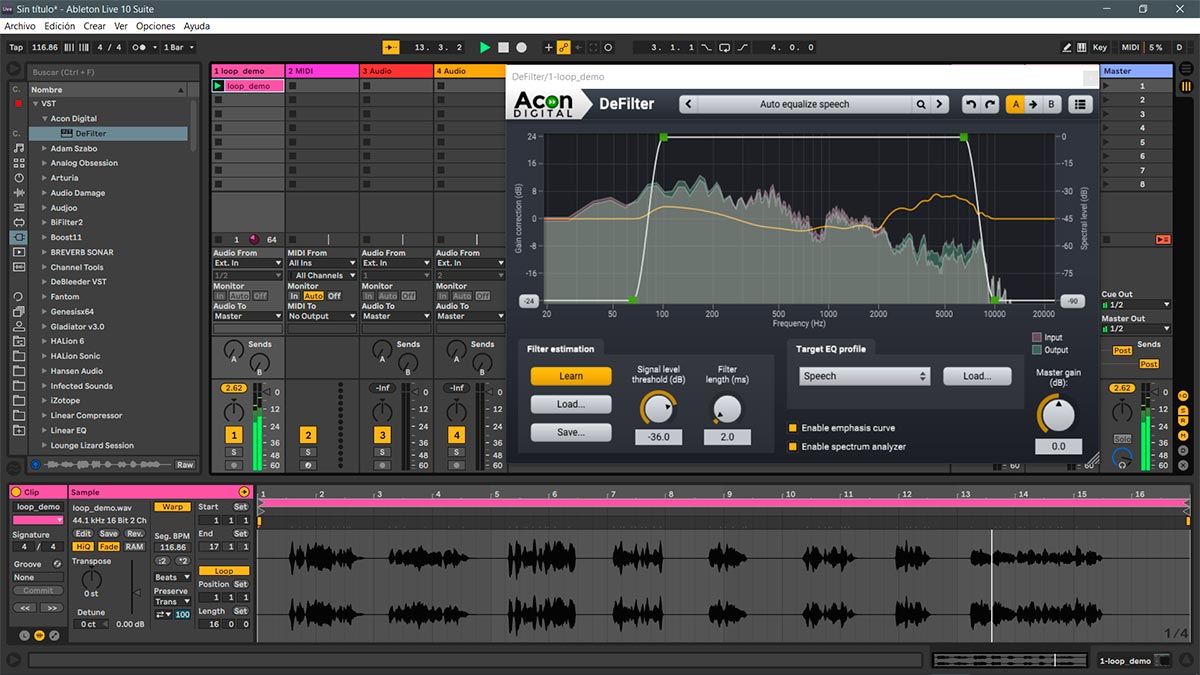Screen dimensions: 1200x675
Task: Expand the Arturia folder
Action: click(x=44, y=178)
